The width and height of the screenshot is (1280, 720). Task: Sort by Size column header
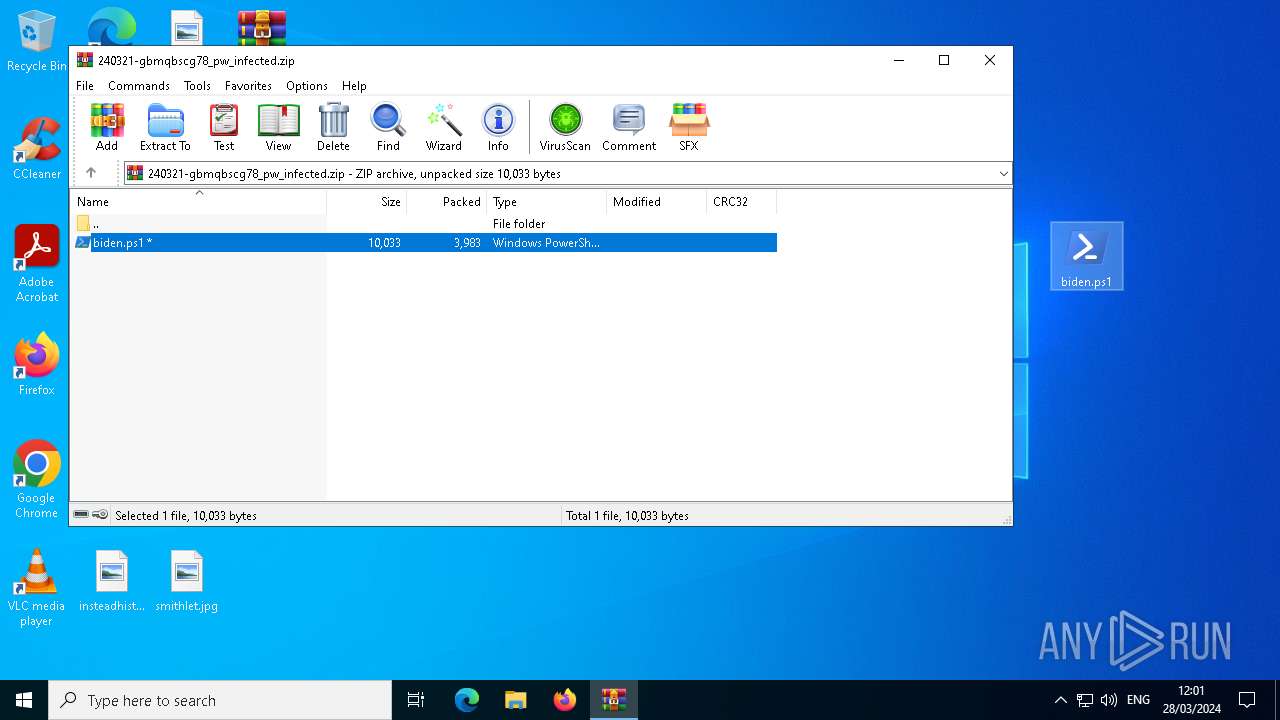point(367,202)
